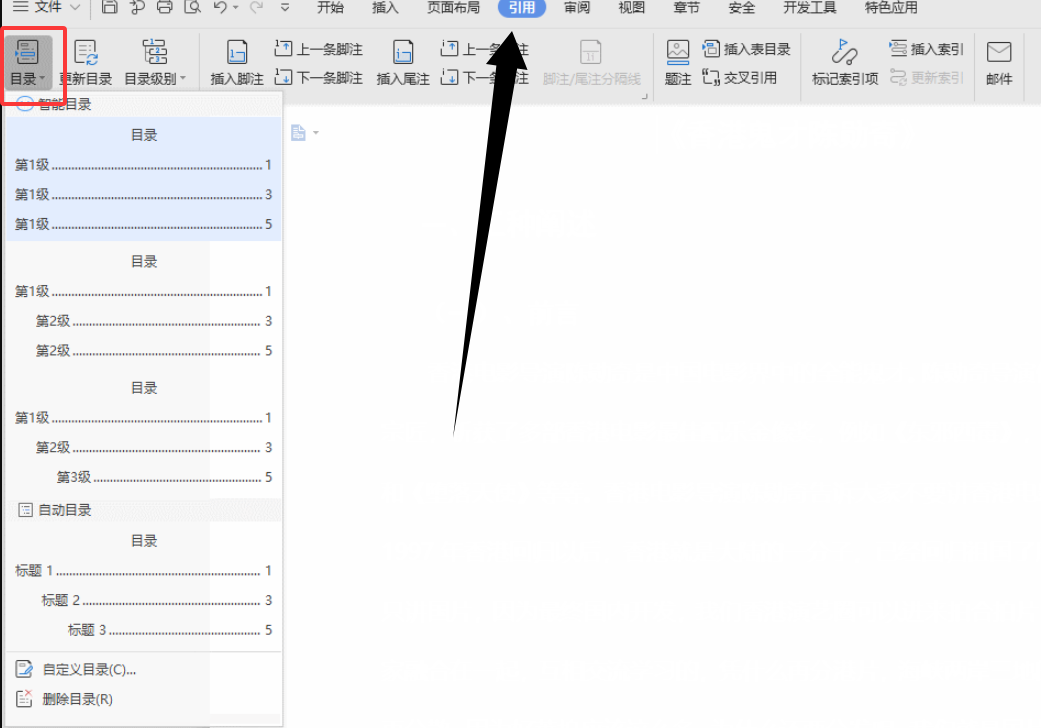The width and height of the screenshot is (1041, 728).
Task: Click 删除目录(R) to remove the TOC
Action: point(77,699)
